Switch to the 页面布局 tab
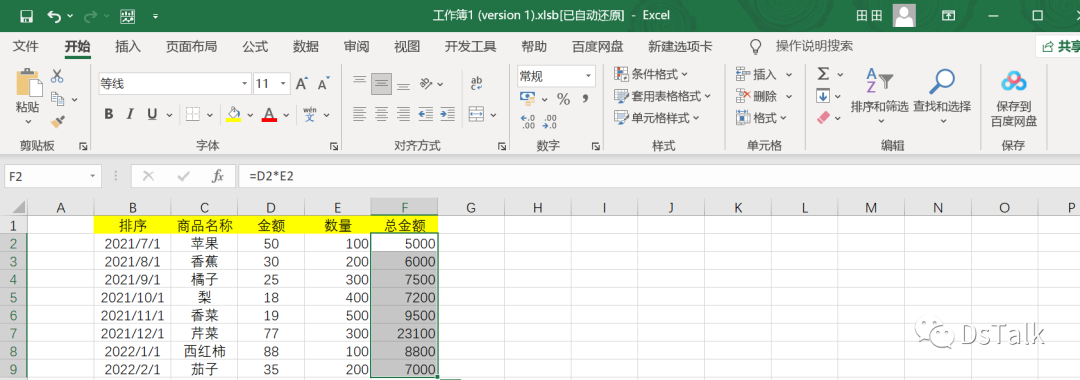 [x=191, y=47]
